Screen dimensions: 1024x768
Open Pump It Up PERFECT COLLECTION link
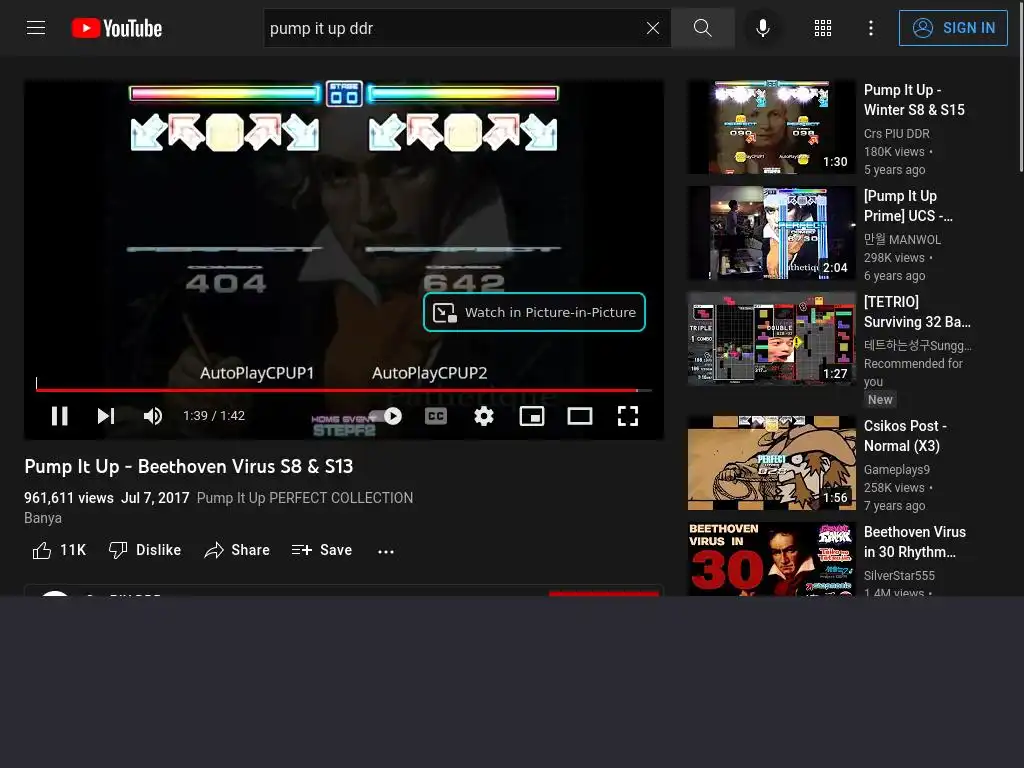click(x=305, y=498)
